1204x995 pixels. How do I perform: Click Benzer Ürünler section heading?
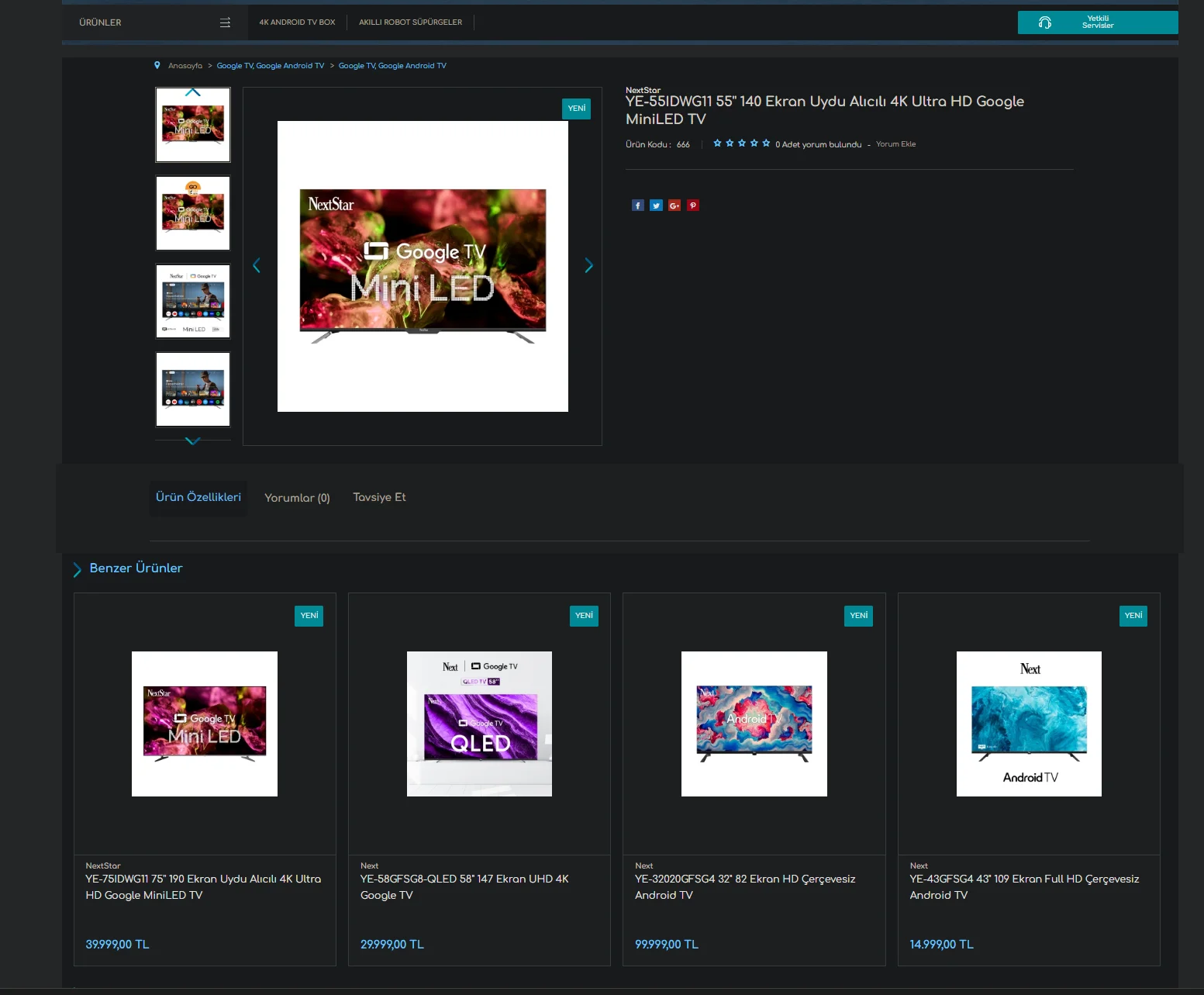coord(136,568)
